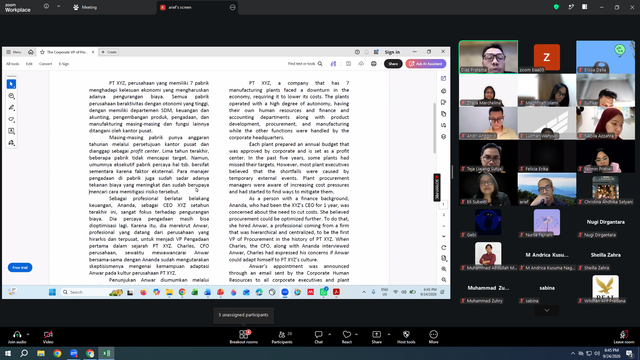Viewport: 640px width, 360px height.
Task: Select the arrow selection tool in Acrobat
Action: coord(11,84)
